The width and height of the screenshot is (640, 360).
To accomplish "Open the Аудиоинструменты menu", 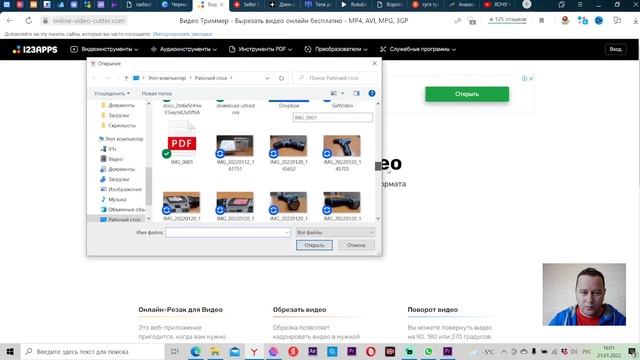I will tap(184, 49).
